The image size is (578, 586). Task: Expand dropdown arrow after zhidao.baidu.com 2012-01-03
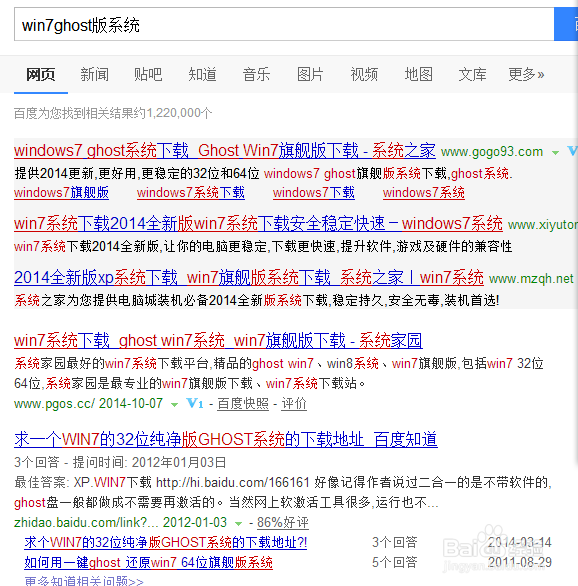coord(238,524)
